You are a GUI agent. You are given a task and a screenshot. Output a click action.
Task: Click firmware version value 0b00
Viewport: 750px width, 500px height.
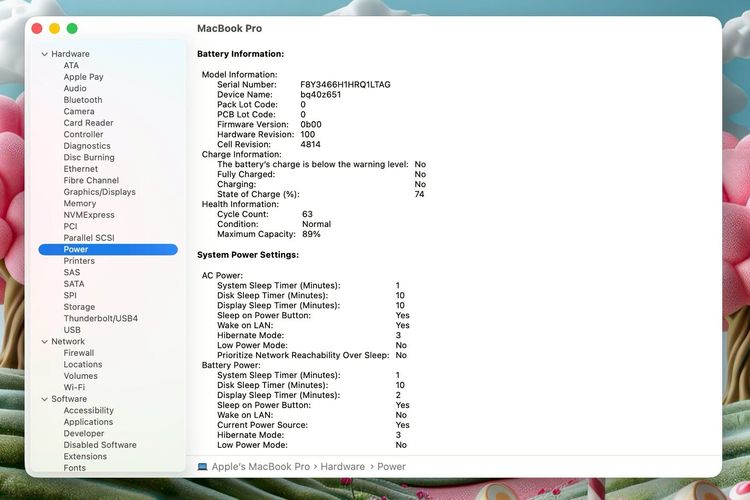tap(311, 124)
